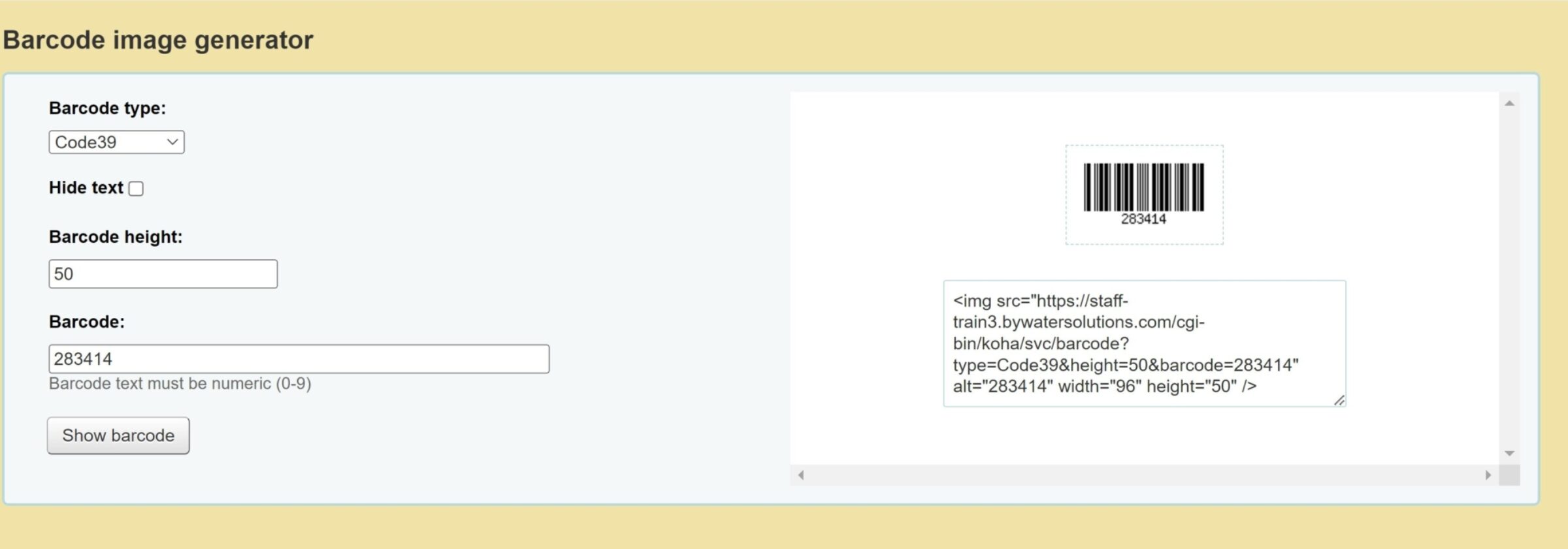Click the generated barcode image preview
The height and width of the screenshot is (549, 1568).
coord(1144,195)
